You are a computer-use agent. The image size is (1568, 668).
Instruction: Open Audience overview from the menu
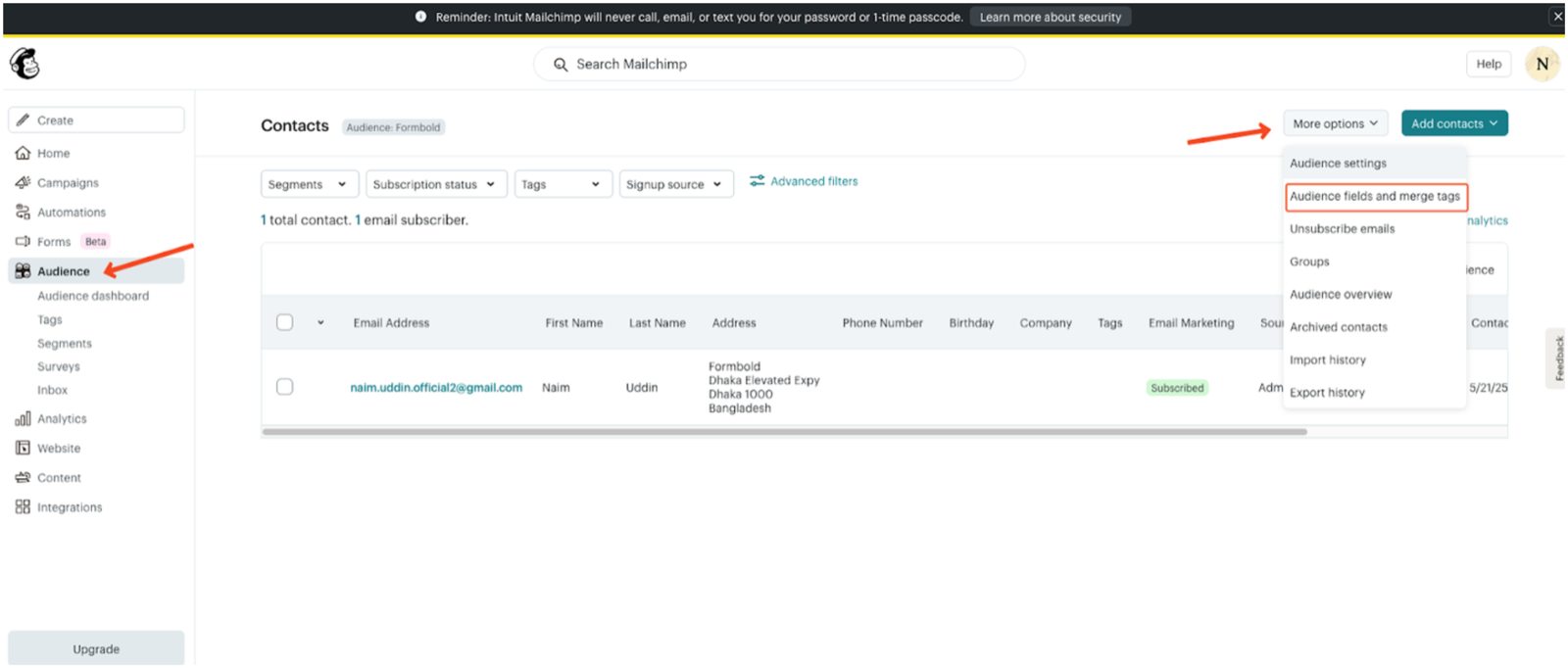(1375, 294)
